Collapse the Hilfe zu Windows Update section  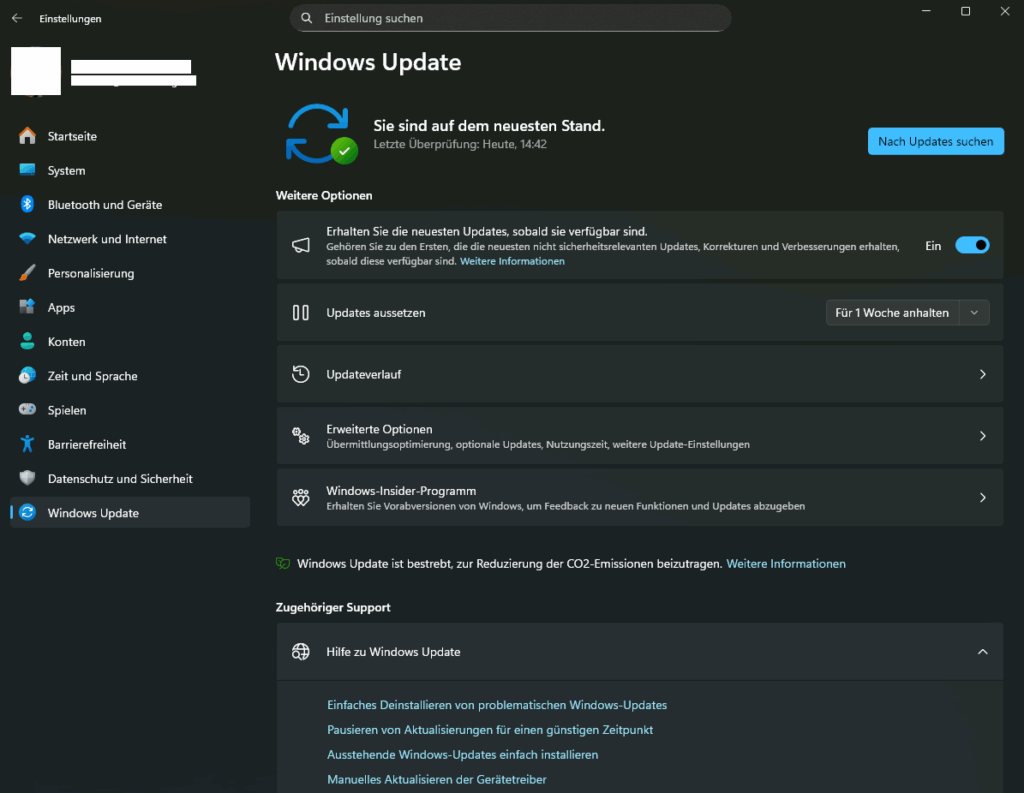982,652
